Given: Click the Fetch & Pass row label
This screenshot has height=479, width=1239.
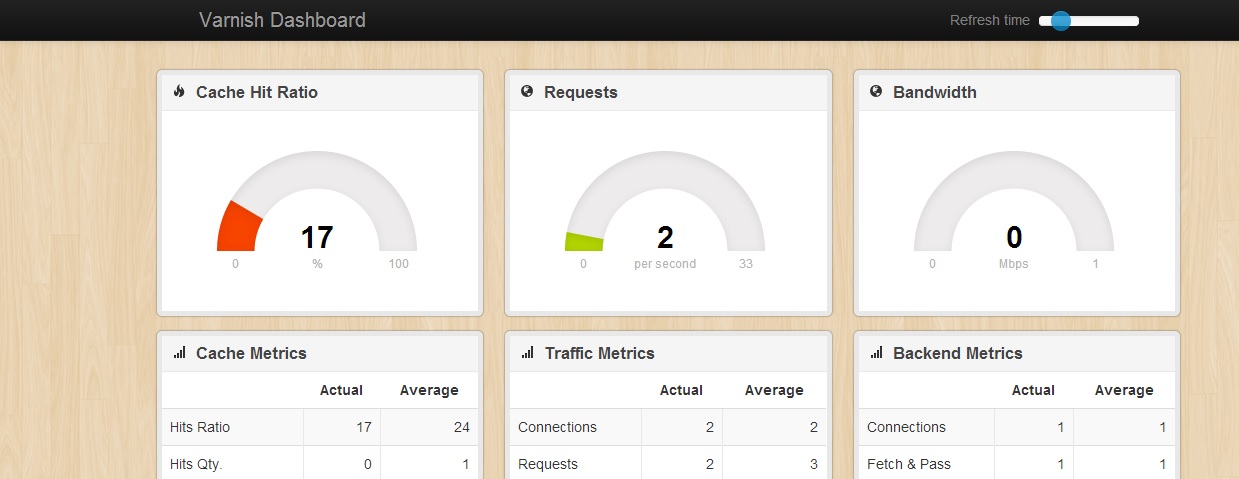Looking at the screenshot, I should click(909, 464).
